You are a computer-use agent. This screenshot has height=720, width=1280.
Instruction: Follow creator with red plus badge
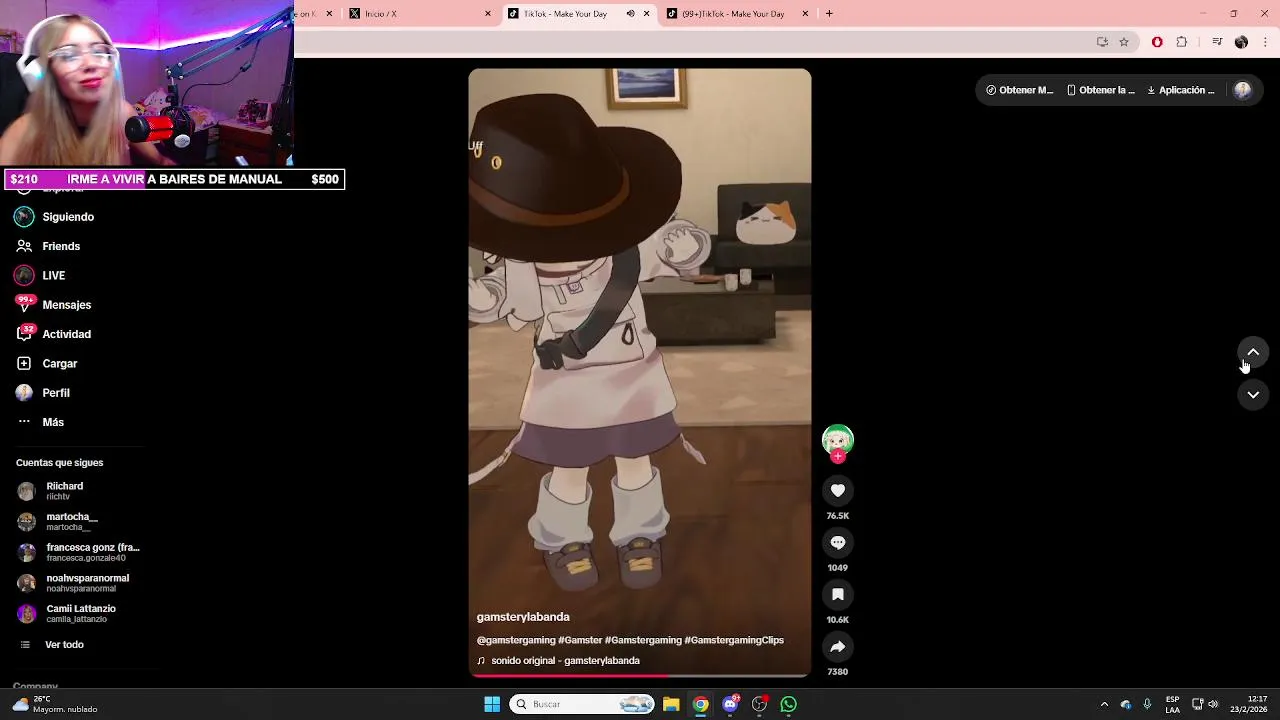coord(838,456)
